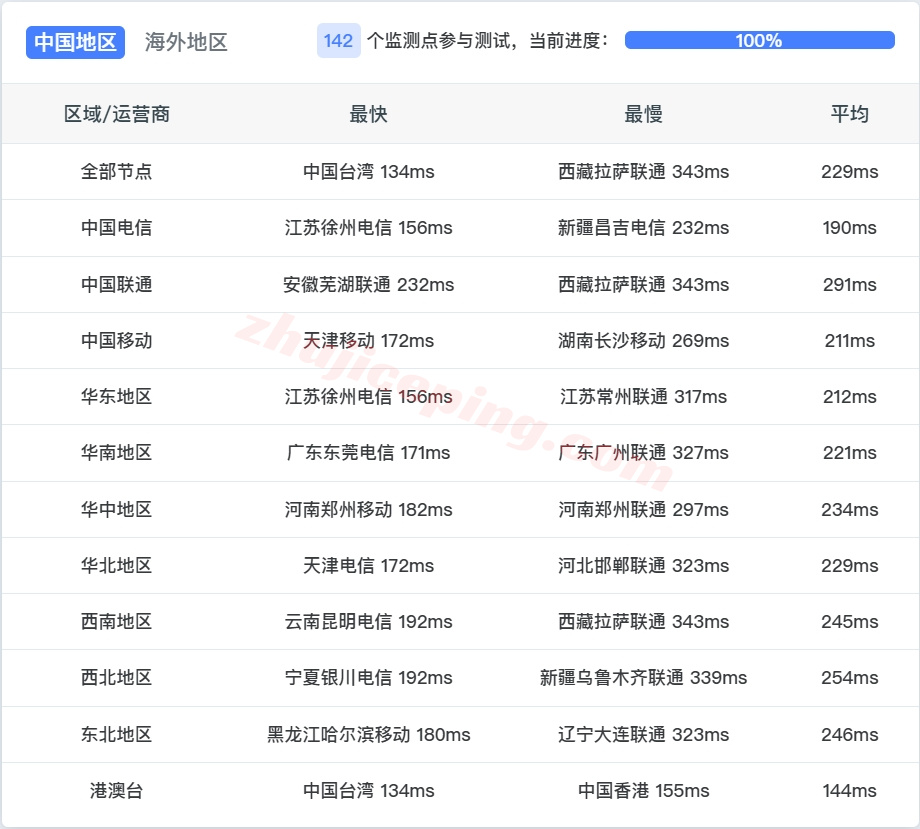
Task: Click 广东东莞电信 171ms cell
Action: click(368, 452)
